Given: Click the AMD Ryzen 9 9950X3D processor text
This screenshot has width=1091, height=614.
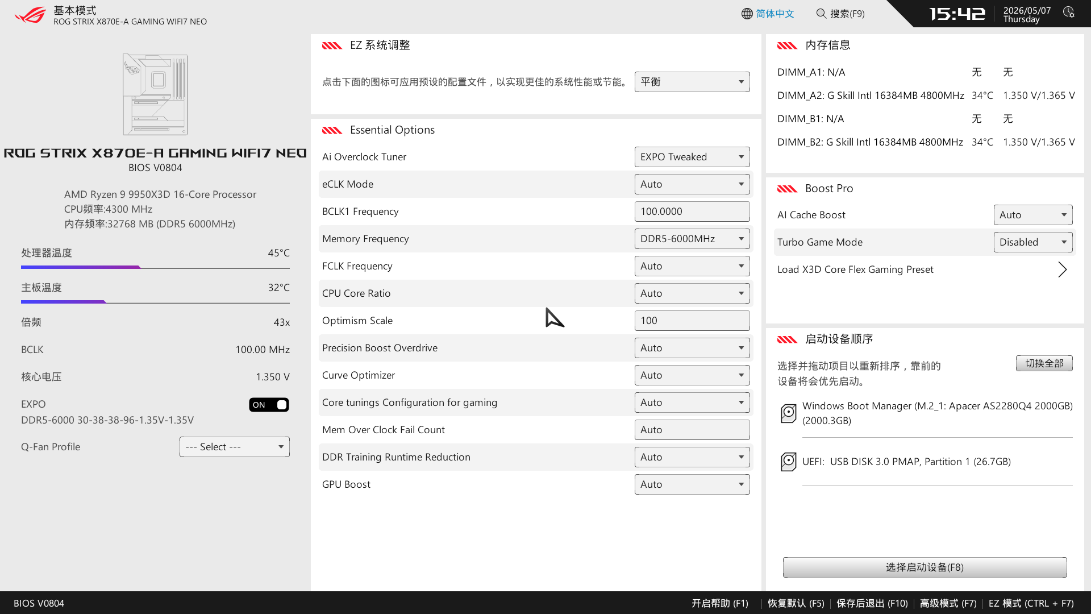Looking at the screenshot, I should click(160, 194).
